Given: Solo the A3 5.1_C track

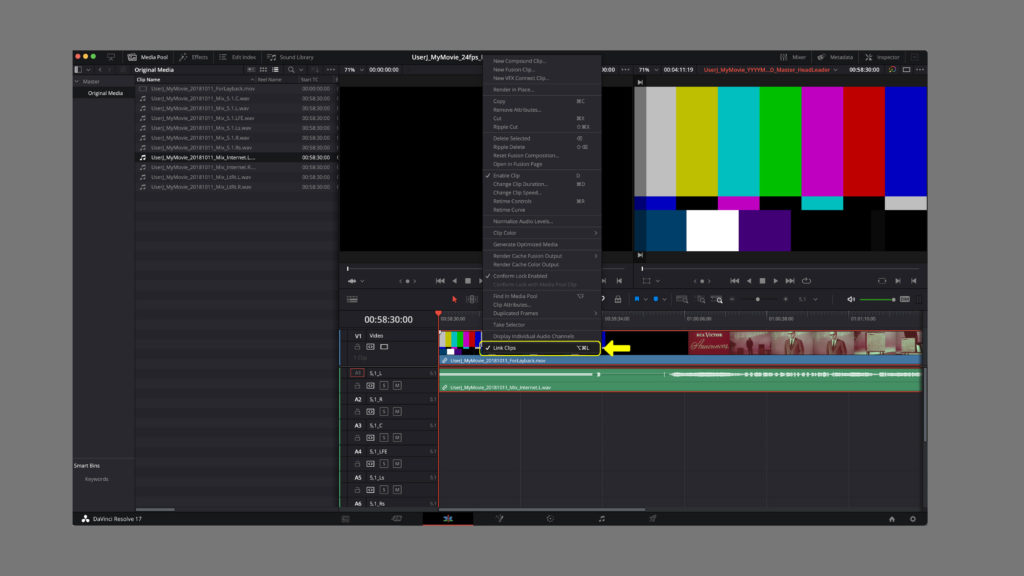Looking at the screenshot, I should click(384, 438).
